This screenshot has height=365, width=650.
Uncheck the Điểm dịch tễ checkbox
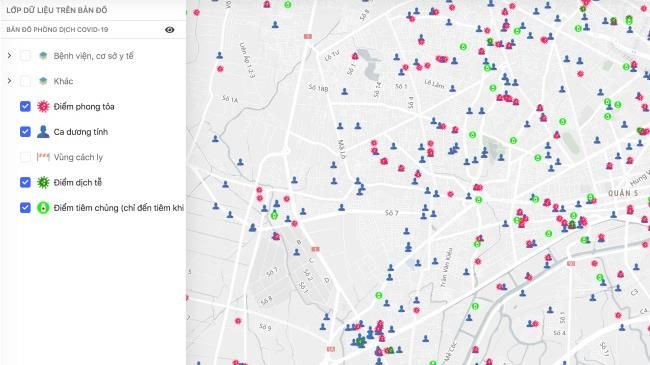(x=25, y=182)
